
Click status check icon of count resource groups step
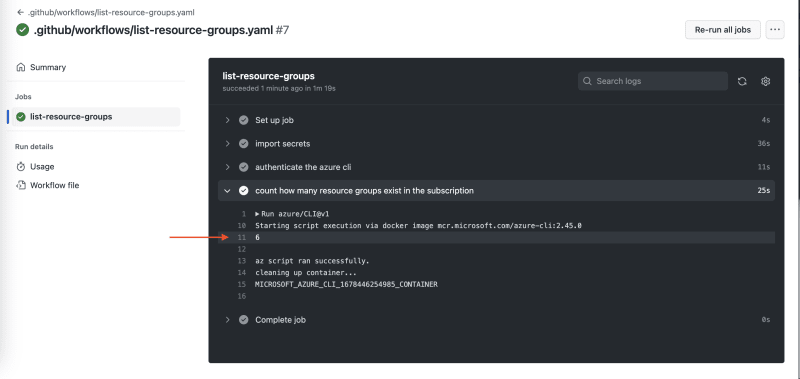244,191
